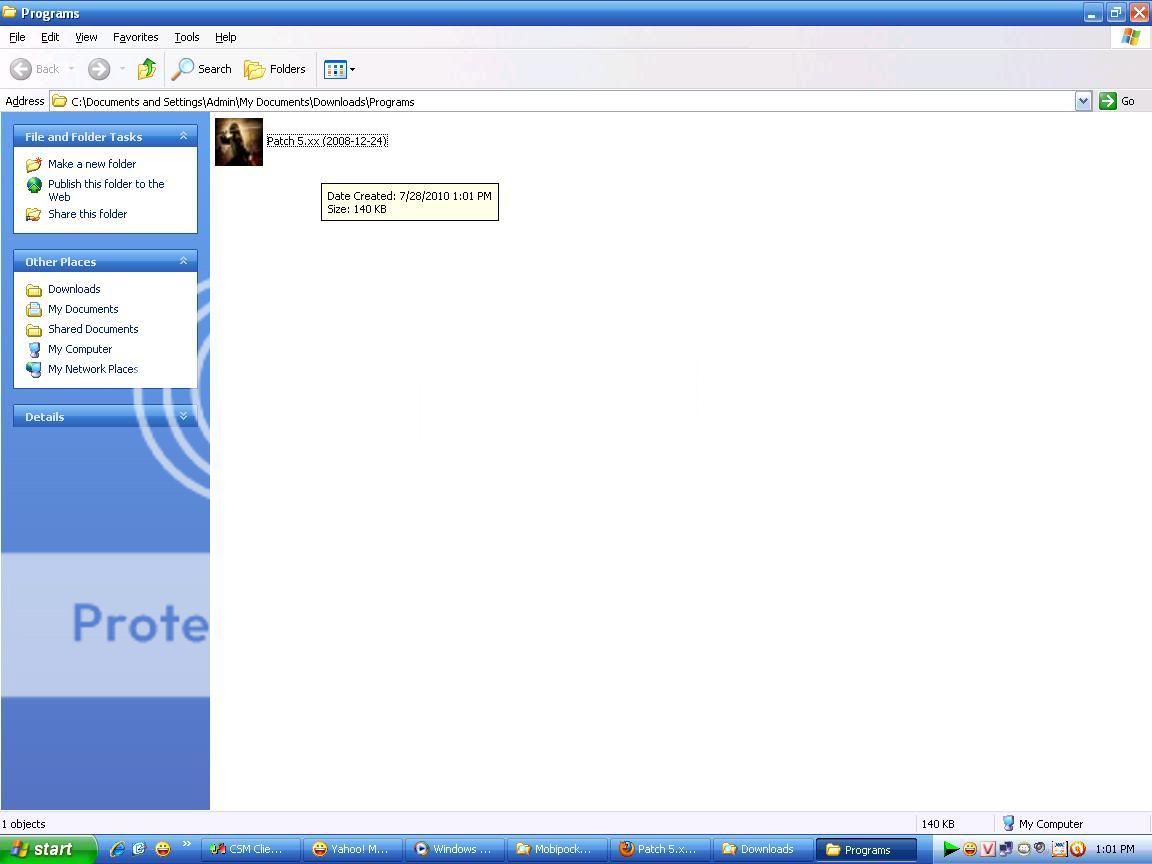Click the My Computer icon in sidebar

click(34, 349)
